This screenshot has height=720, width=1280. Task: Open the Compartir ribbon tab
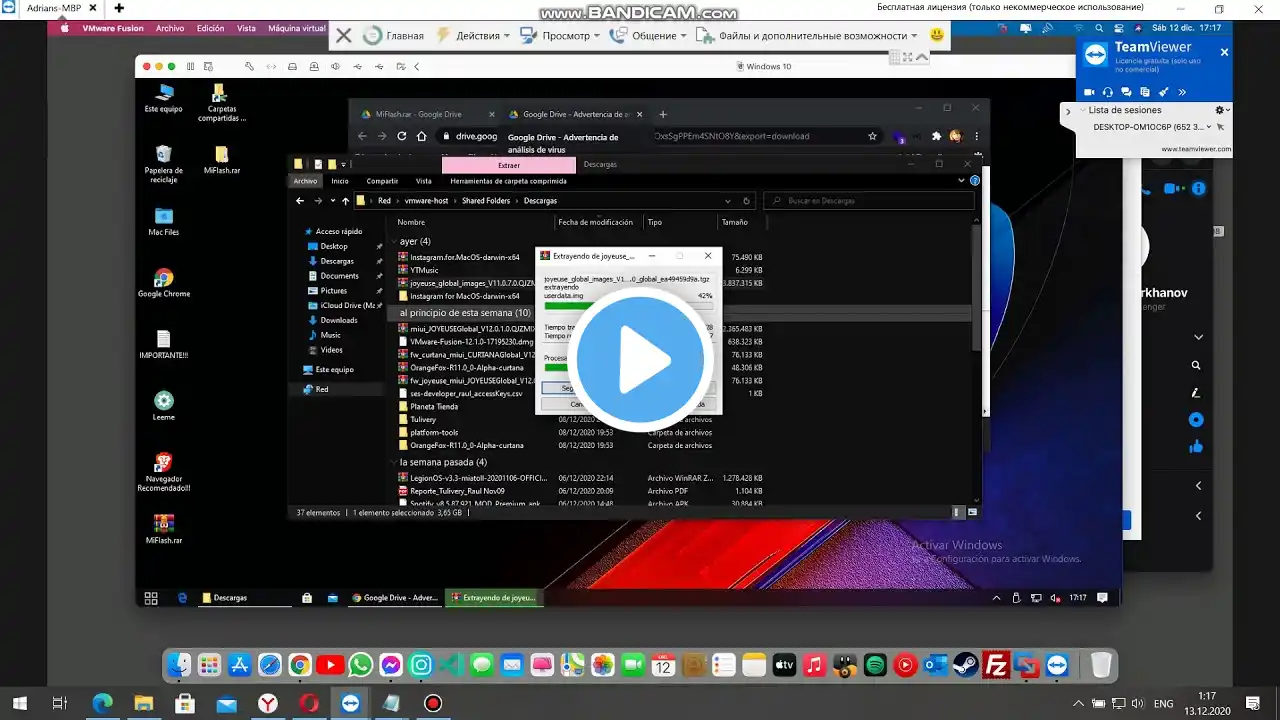click(x=382, y=181)
